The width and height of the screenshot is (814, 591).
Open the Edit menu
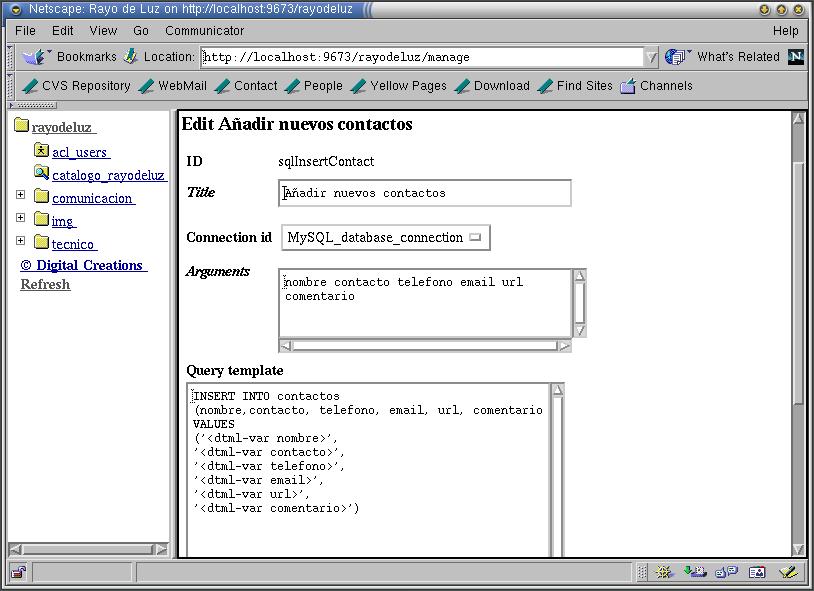(62, 31)
